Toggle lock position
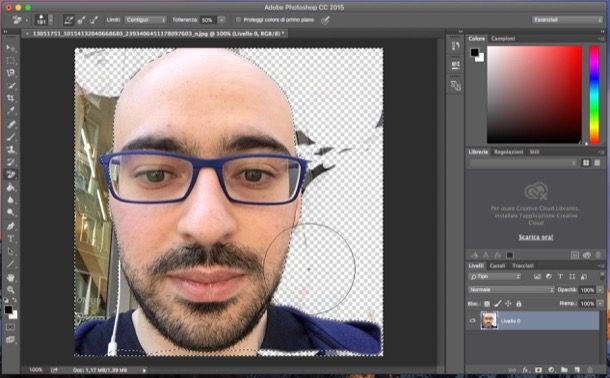Image resolution: width=610 pixels, height=378 pixels. coord(508,303)
